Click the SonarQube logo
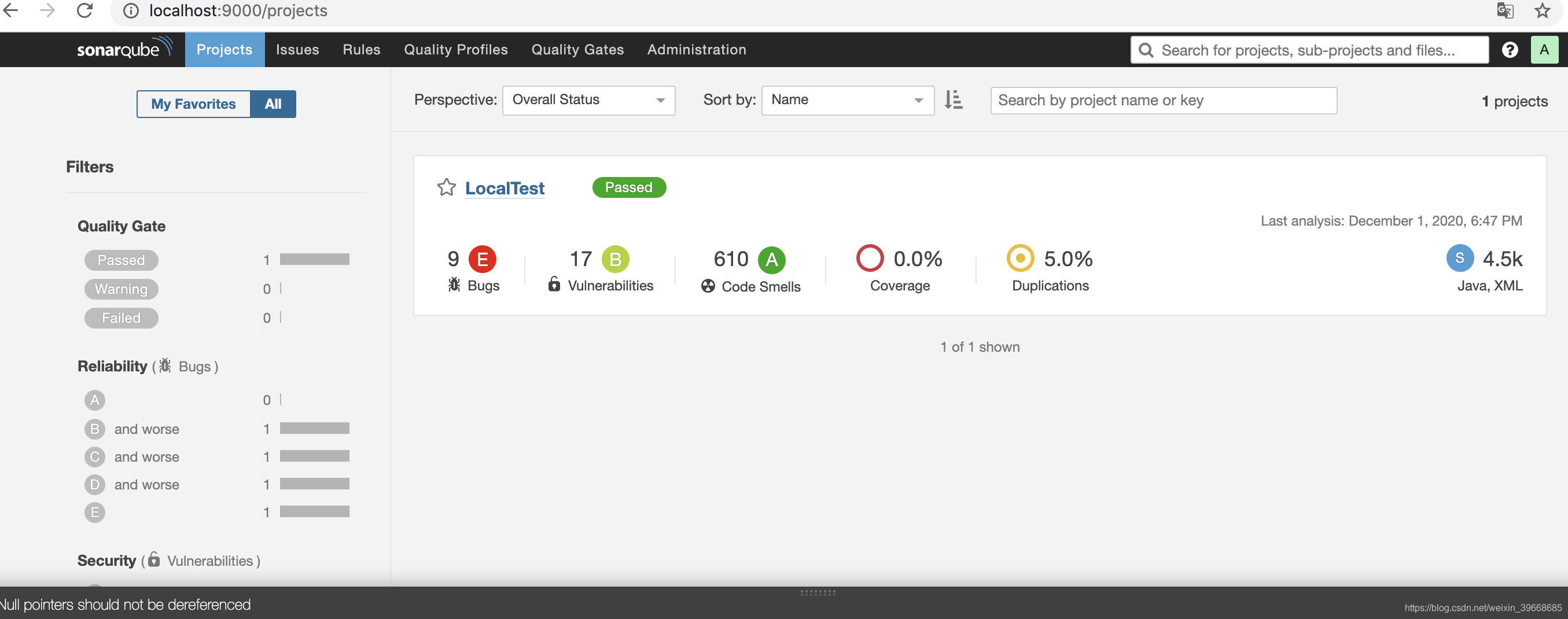The image size is (1568, 619). [x=125, y=49]
